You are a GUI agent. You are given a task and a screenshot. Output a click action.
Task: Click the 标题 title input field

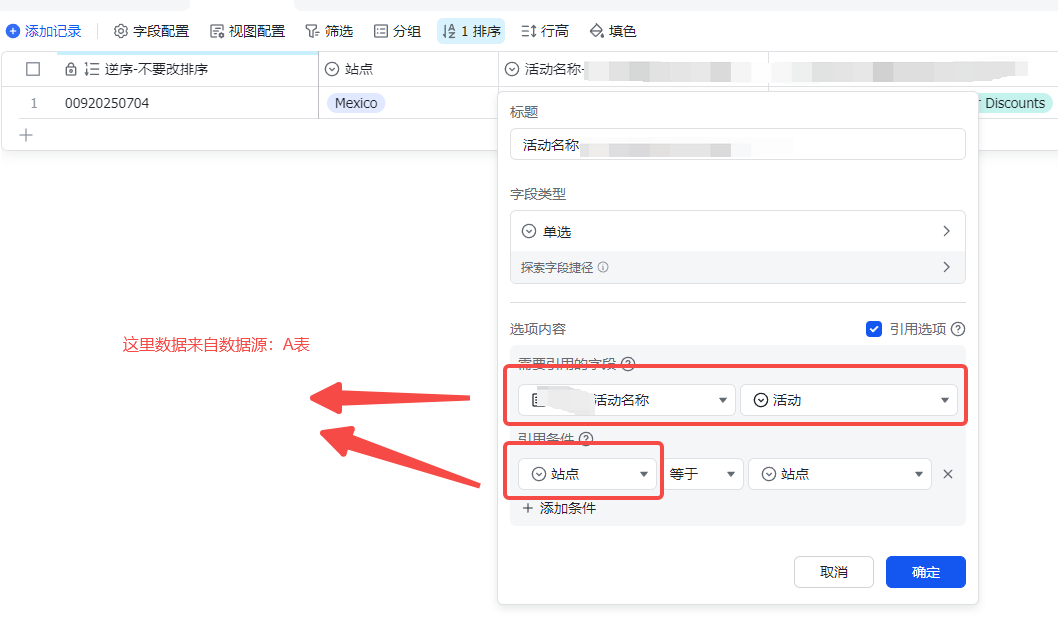[737, 144]
